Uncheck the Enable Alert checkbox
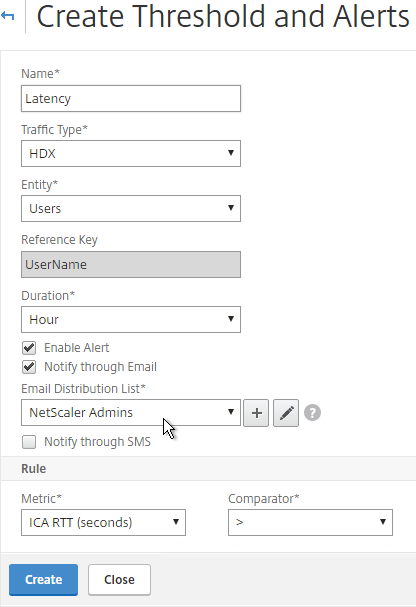Screen dimensions: 416x607 pos(29,348)
